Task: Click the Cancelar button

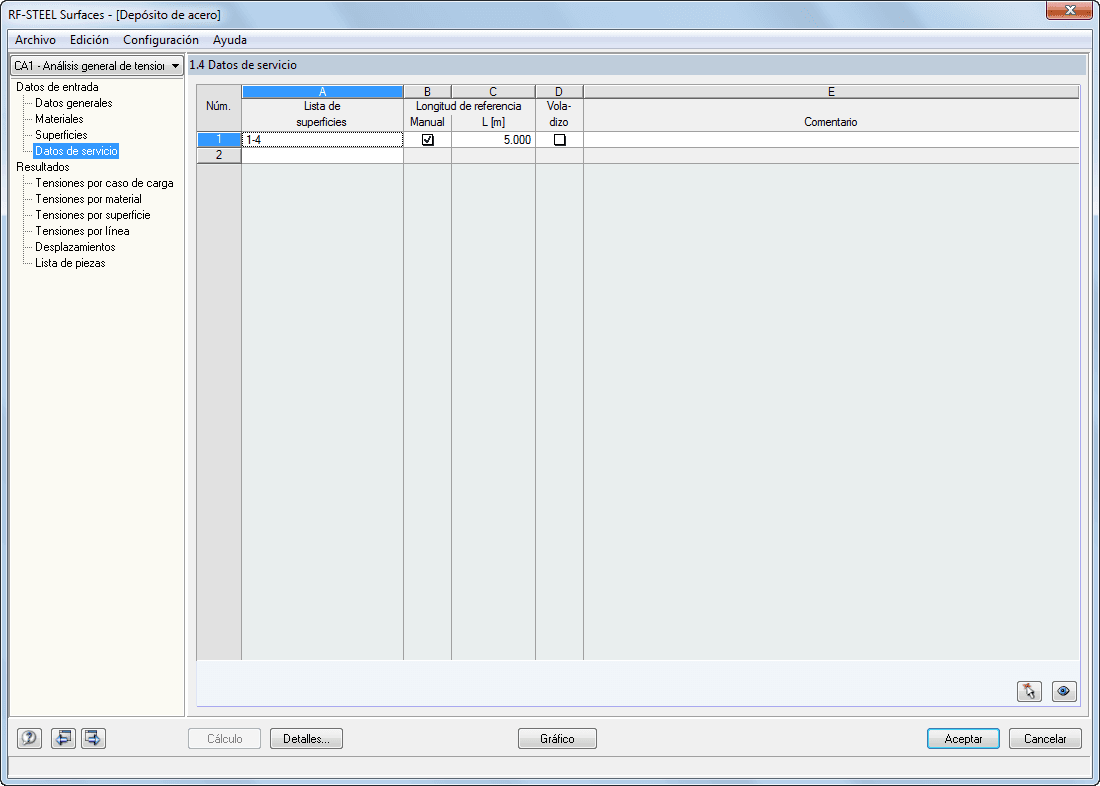Action: pos(1045,738)
